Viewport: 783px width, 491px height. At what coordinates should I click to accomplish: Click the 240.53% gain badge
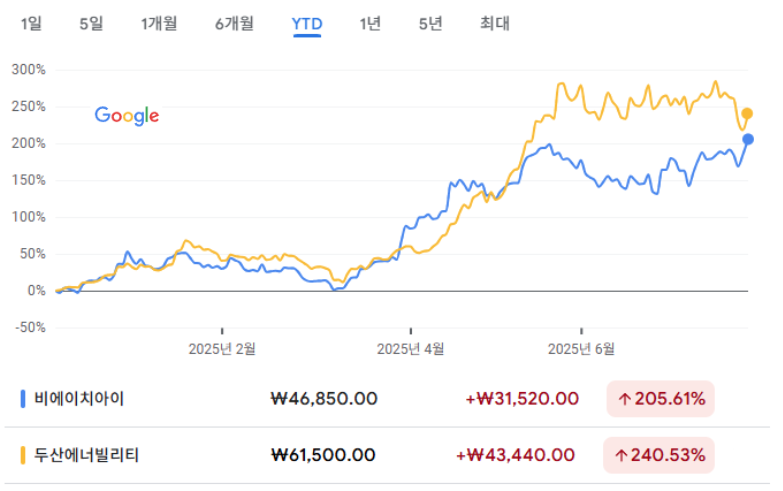click(x=659, y=455)
